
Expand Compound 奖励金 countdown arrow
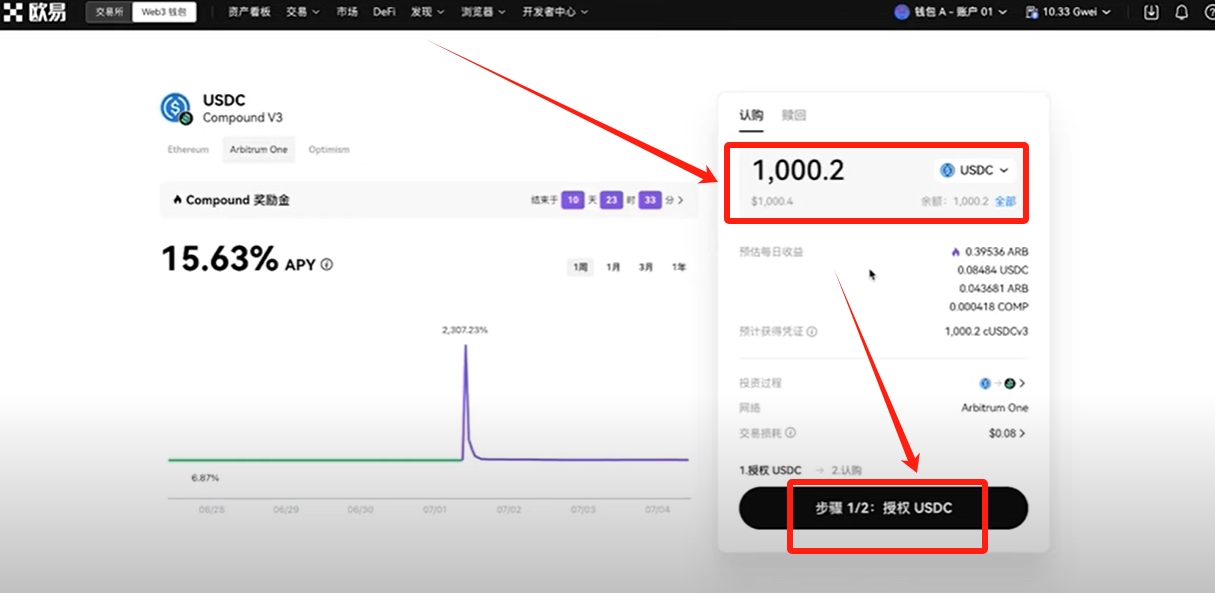(x=681, y=200)
